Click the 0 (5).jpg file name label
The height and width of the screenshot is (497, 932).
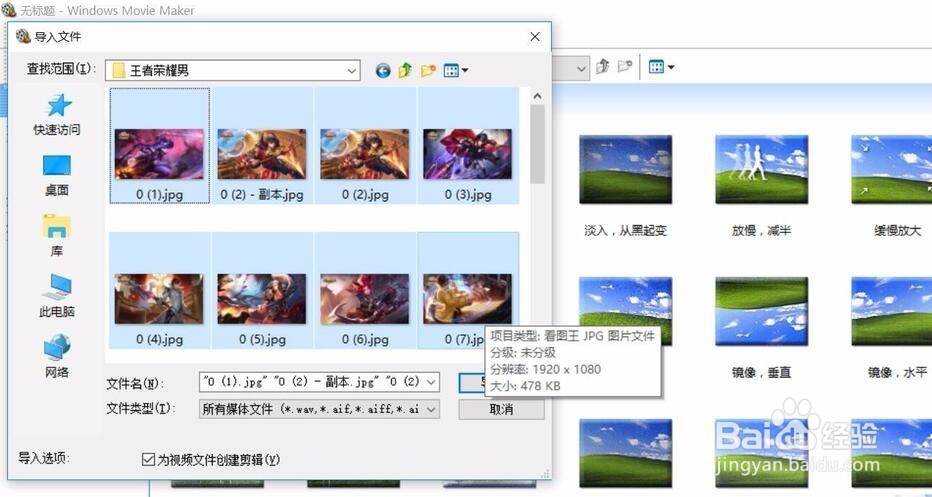262,339
